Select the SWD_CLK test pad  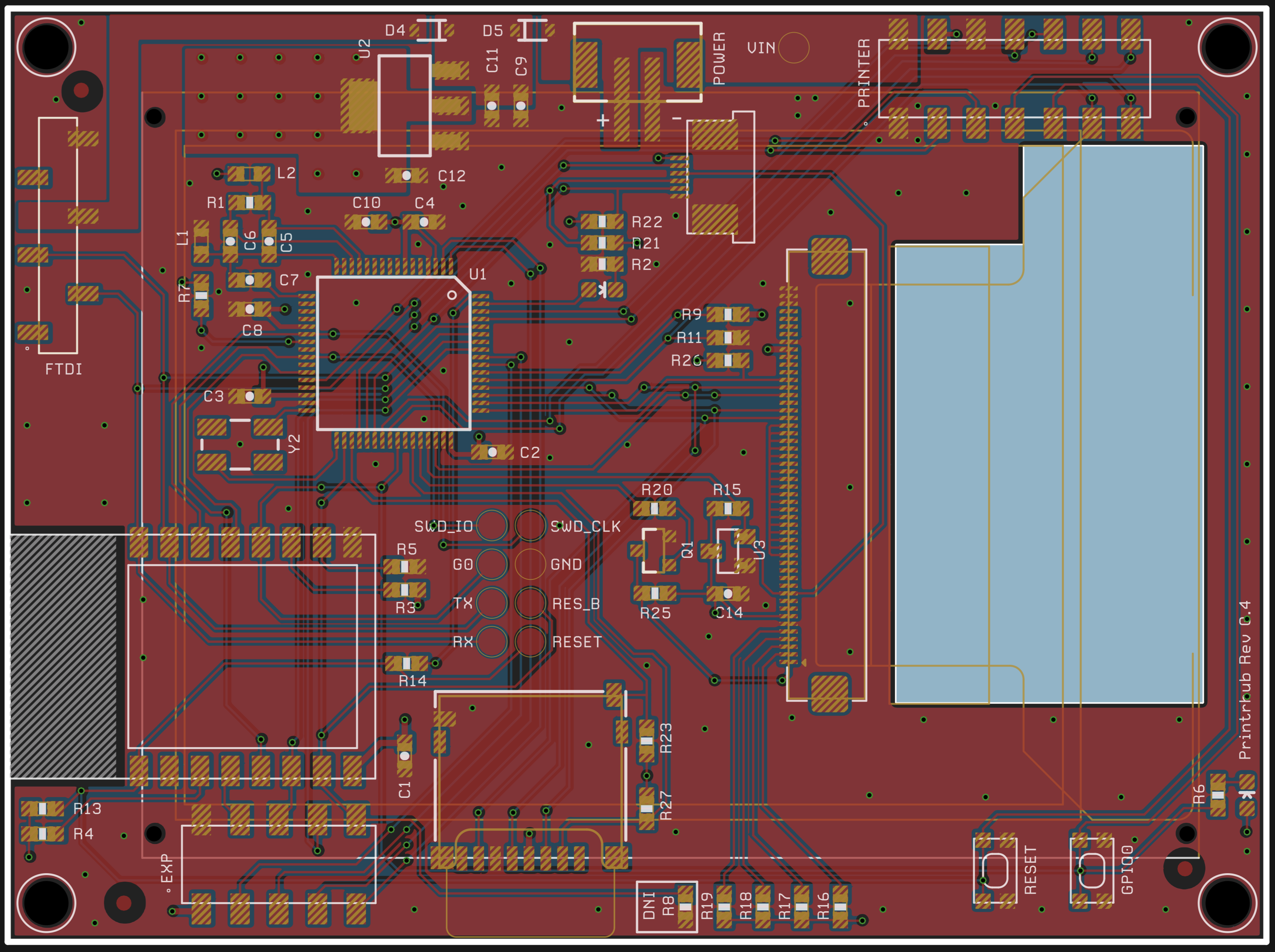[530, 525]
